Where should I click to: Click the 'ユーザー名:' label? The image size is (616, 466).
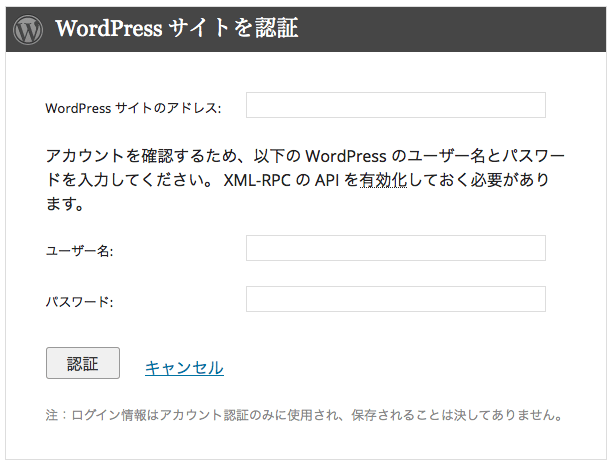79,251
